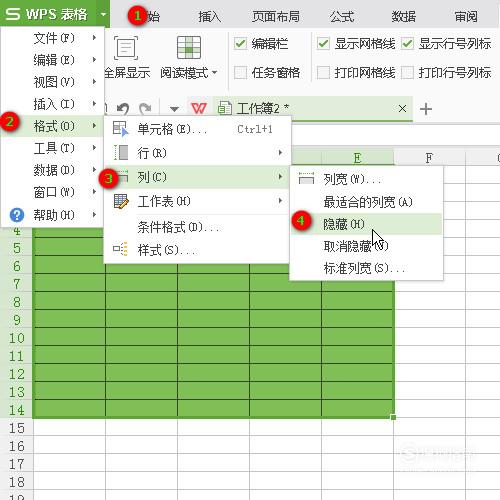Click the red WPS W icon
500x500 pixels.
pos(199,108)
